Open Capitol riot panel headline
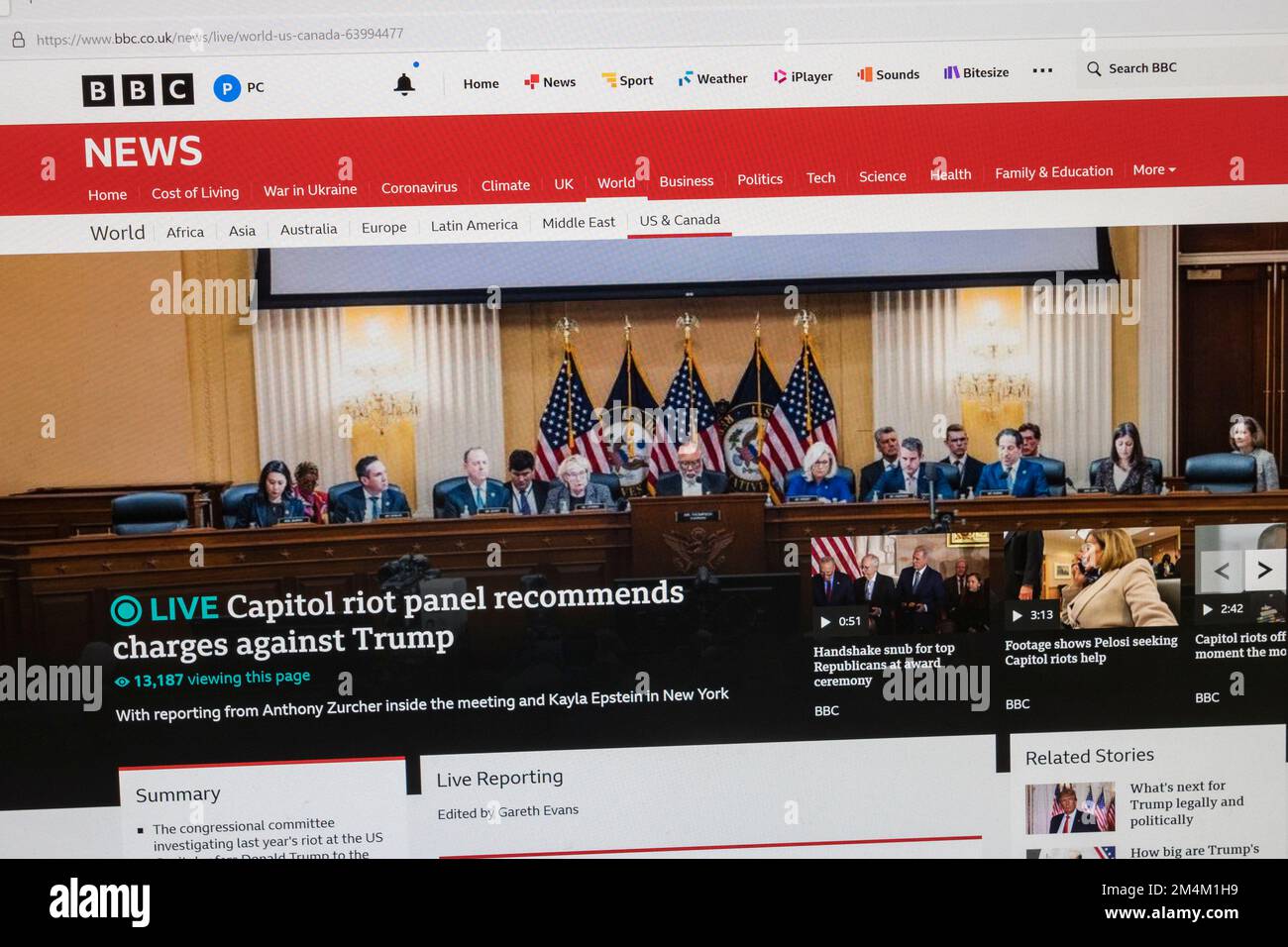Image resolution: width=1288 pixels, height=947 pixels. pyautogui.click(x=398, y=621)
